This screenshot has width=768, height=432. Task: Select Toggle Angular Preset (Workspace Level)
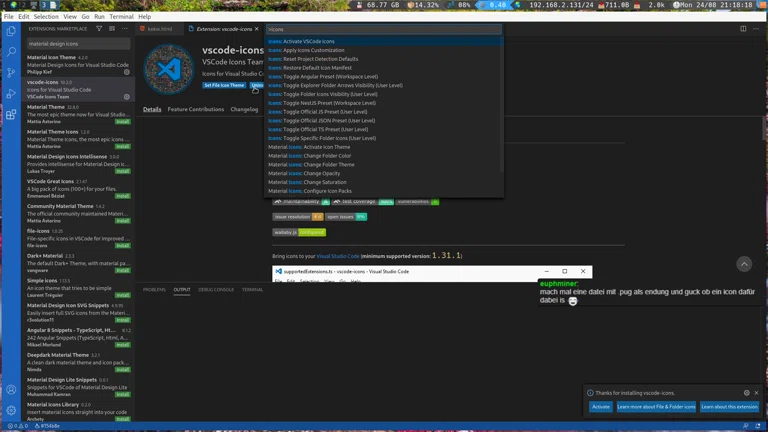click(384, 77)
